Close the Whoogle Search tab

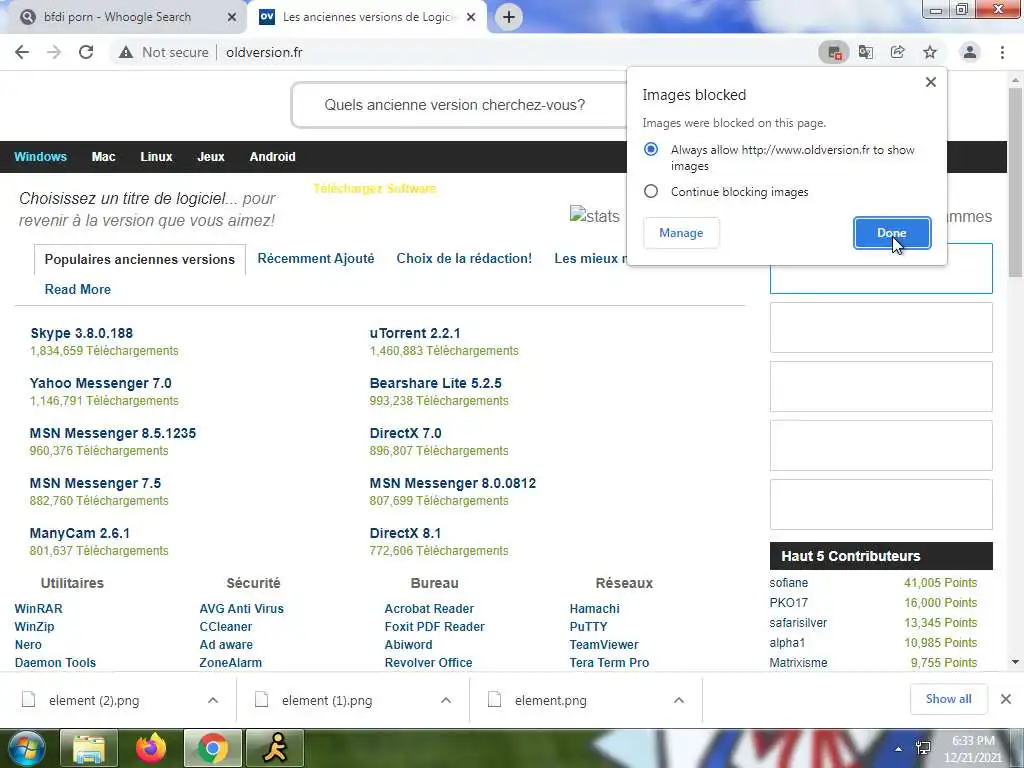231,17
